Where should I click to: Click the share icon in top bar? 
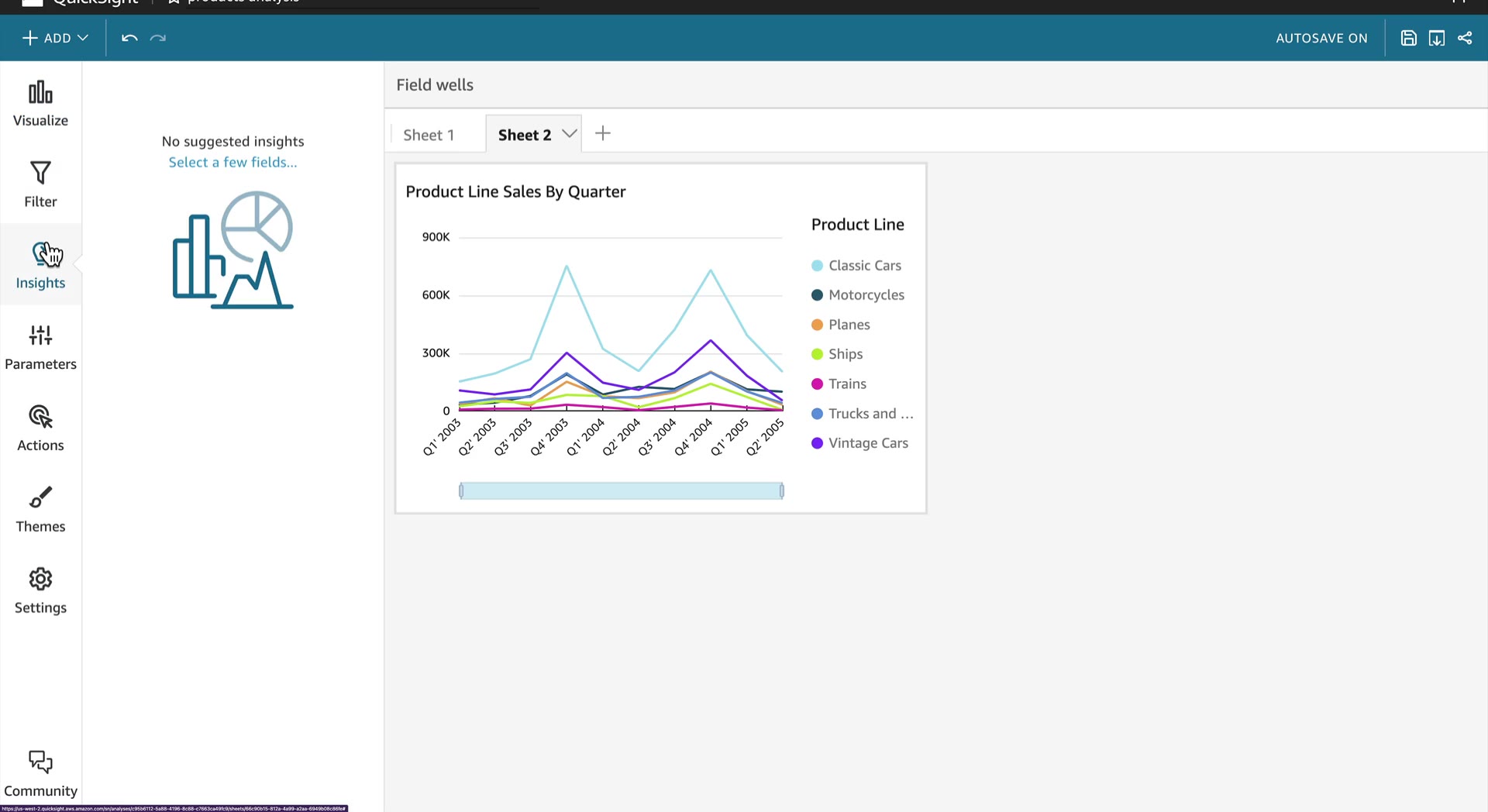(x=1465, y=38)
